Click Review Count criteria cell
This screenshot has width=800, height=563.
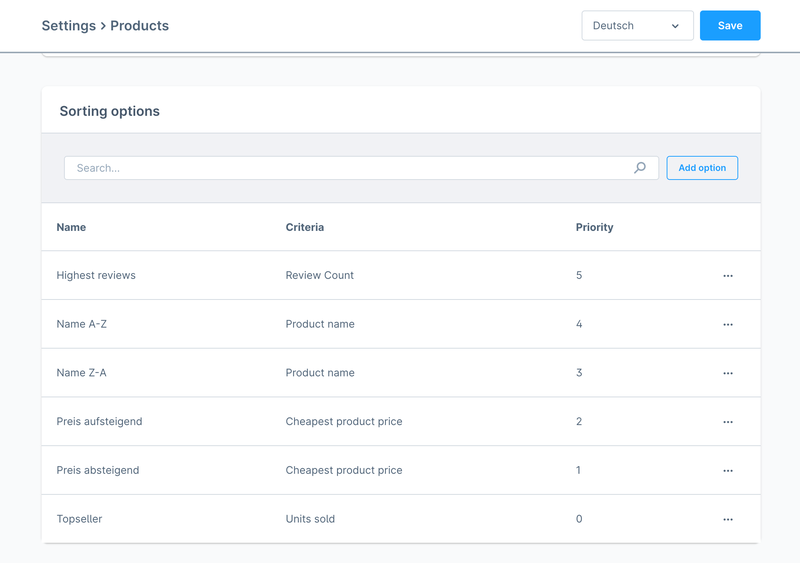click(319, 275)
